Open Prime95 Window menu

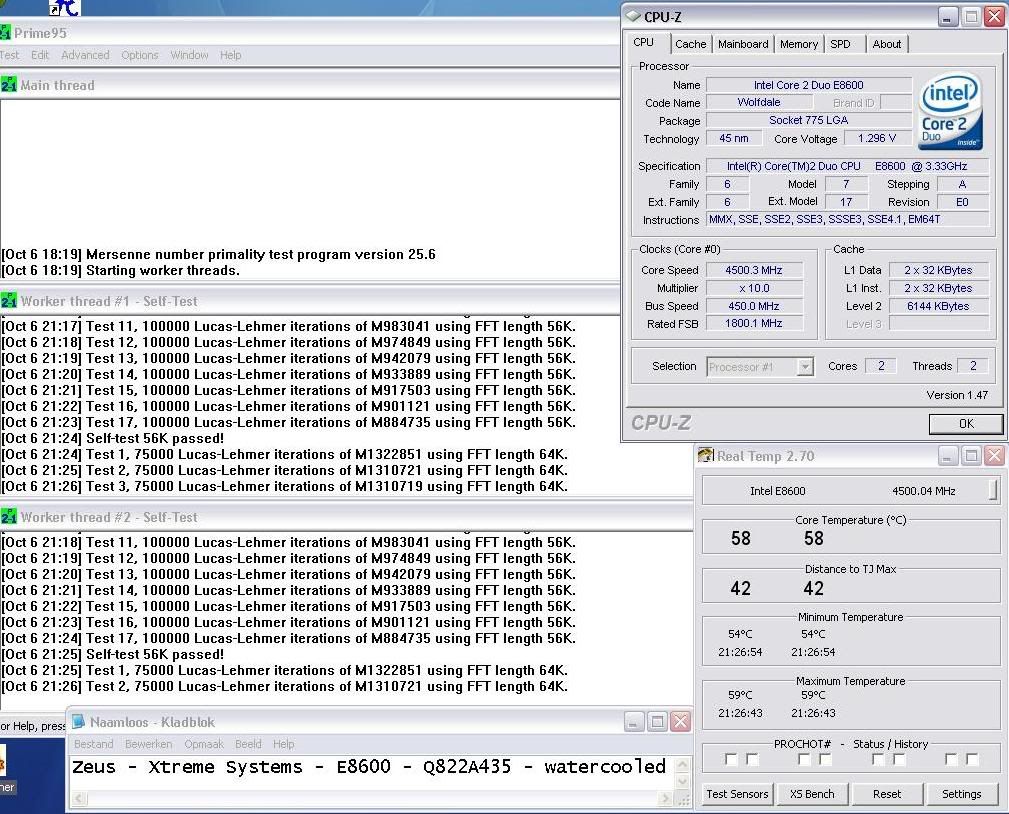click(189, 55)
